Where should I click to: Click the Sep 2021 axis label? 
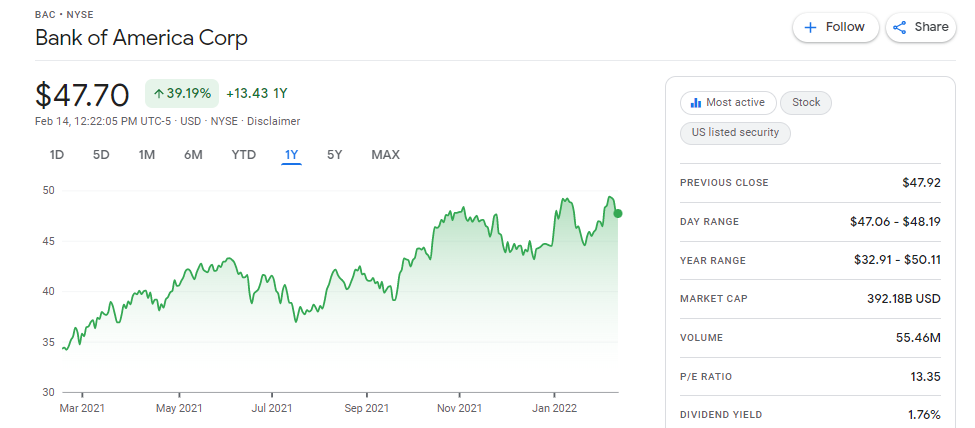366,409
